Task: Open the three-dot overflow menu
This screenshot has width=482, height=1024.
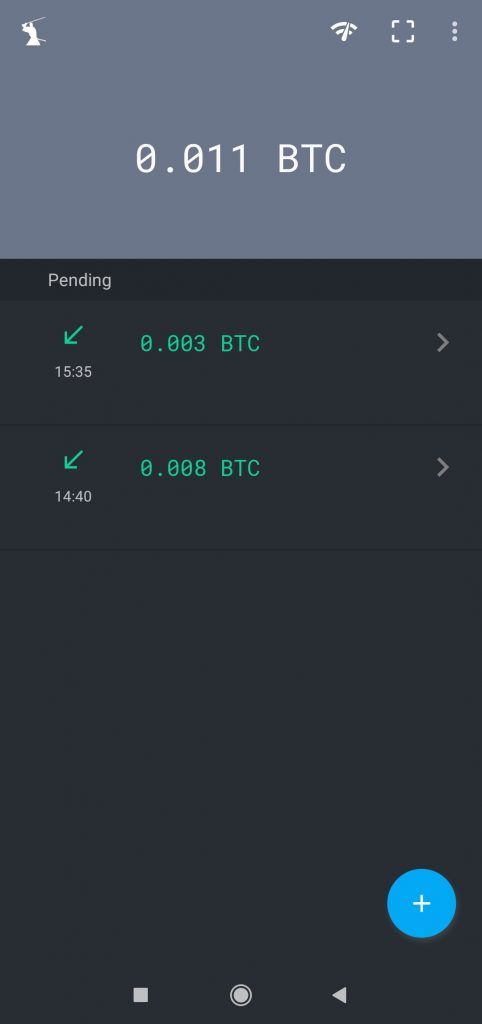Action: coord(454,31)
